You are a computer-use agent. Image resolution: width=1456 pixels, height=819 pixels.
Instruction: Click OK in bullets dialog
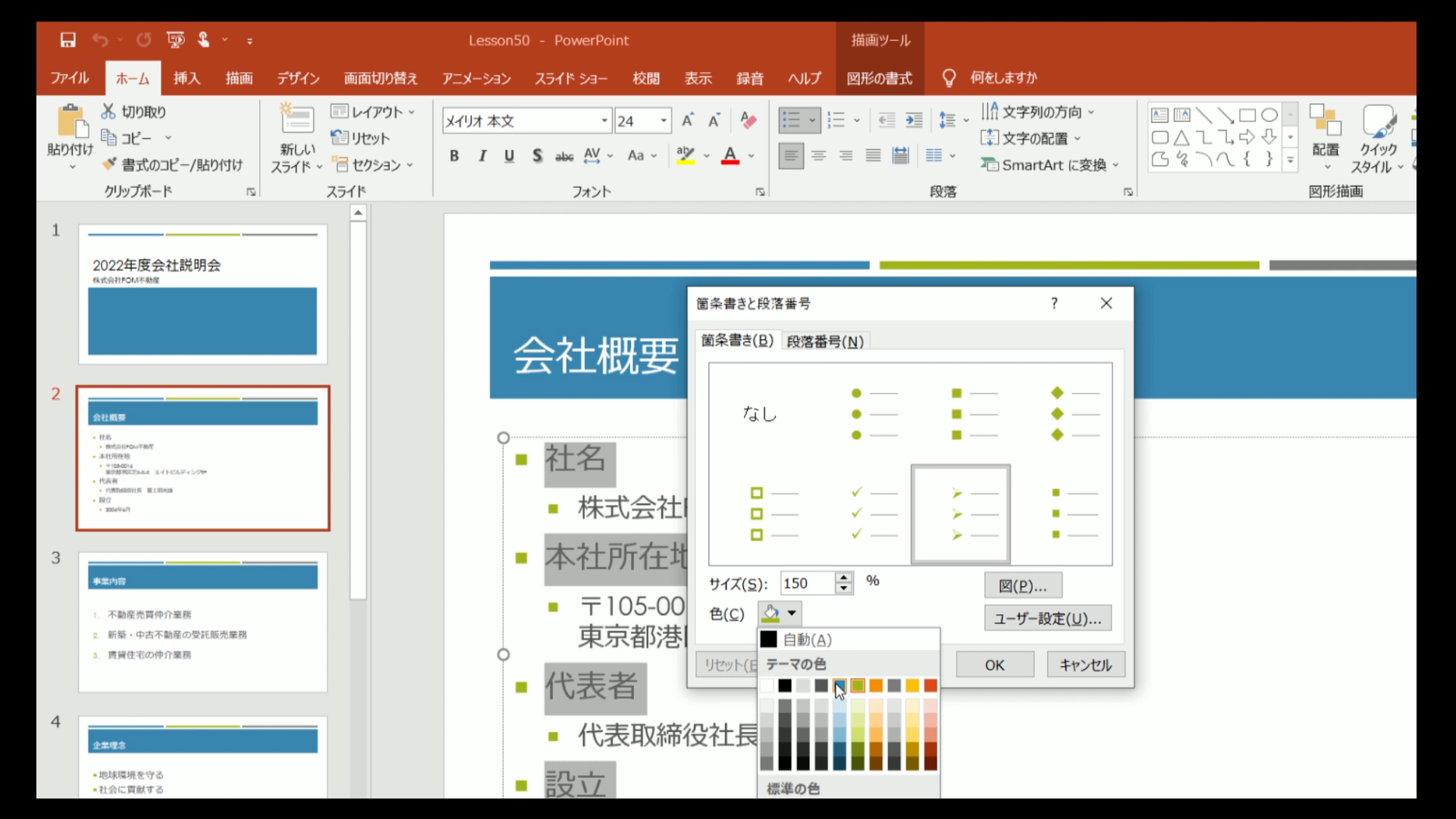click(x=995, y=665)
